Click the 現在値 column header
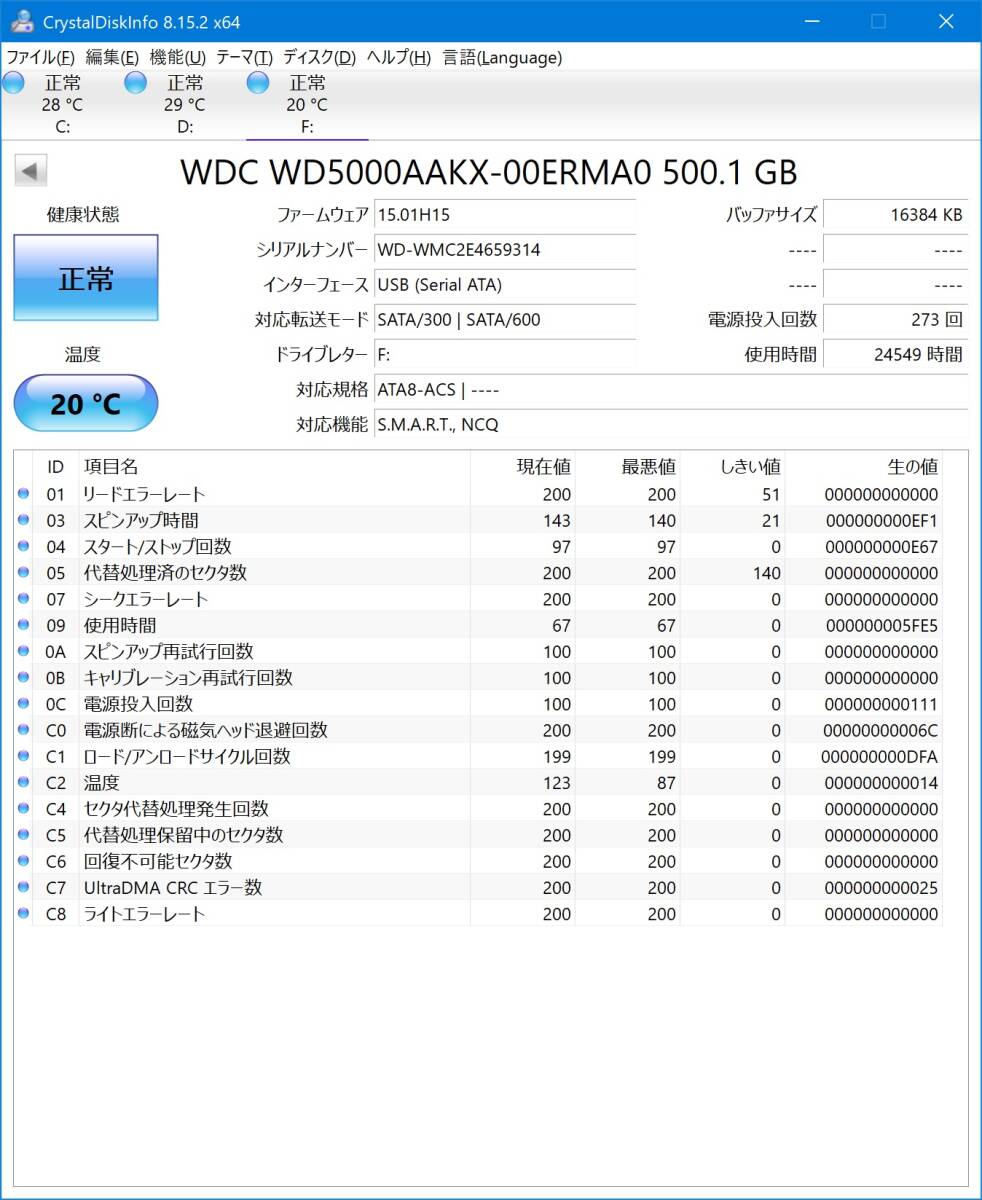 (x=523, y=466)
